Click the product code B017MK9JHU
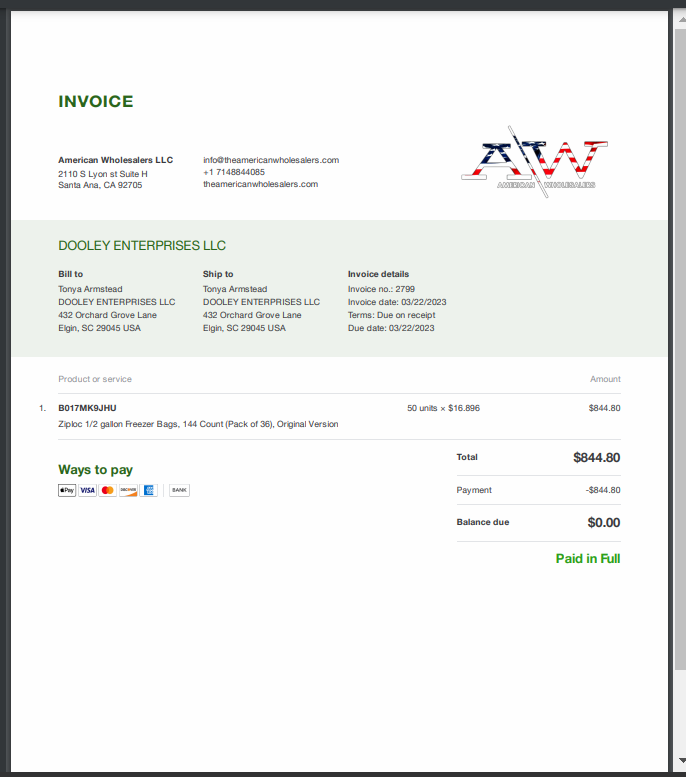This screenshot has width=686, height=777. (87, 408)
